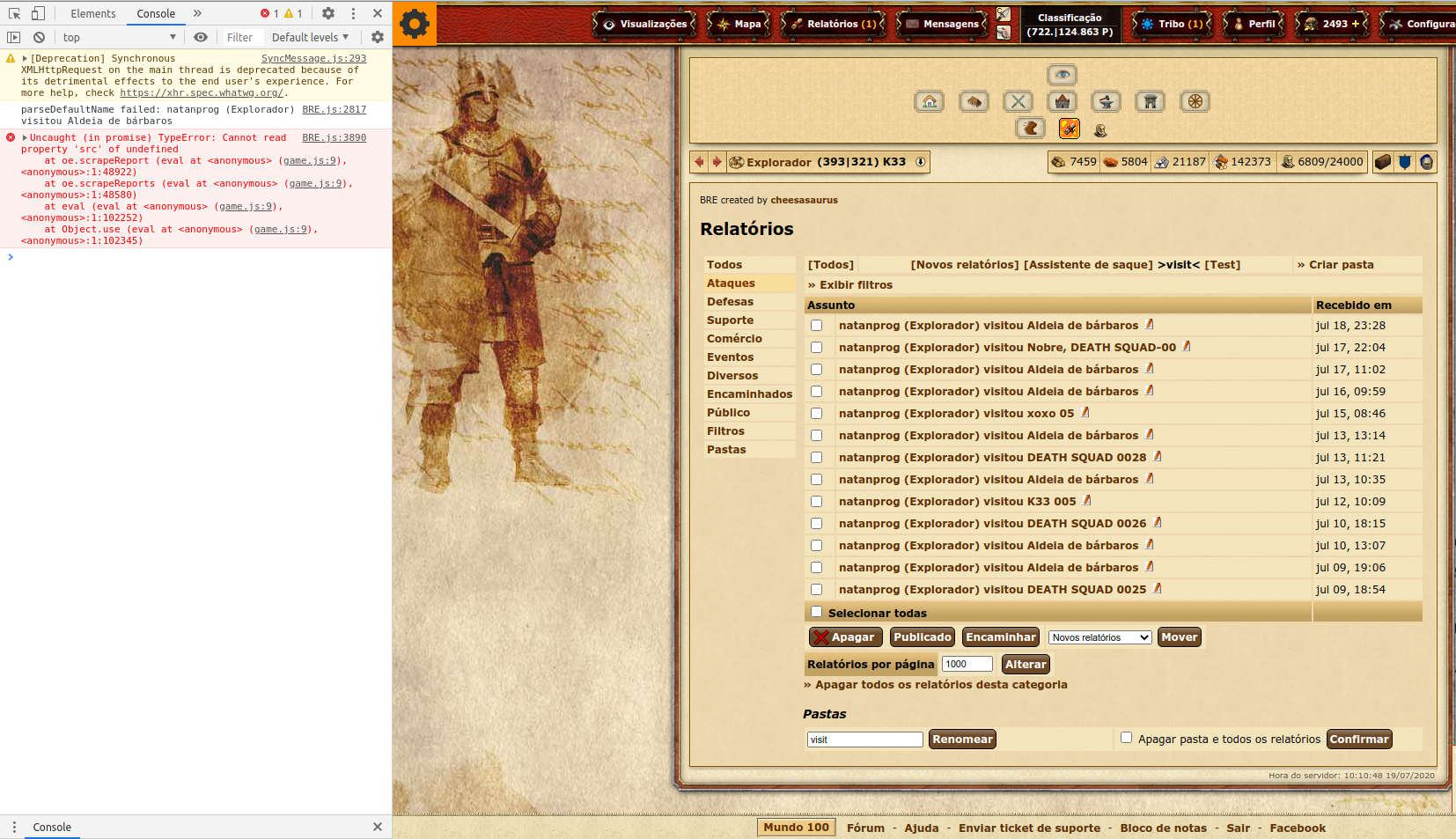Check the K33 005 report checkbox
The height and width of the screenshot is (839, 1456).
click(816, 502)
